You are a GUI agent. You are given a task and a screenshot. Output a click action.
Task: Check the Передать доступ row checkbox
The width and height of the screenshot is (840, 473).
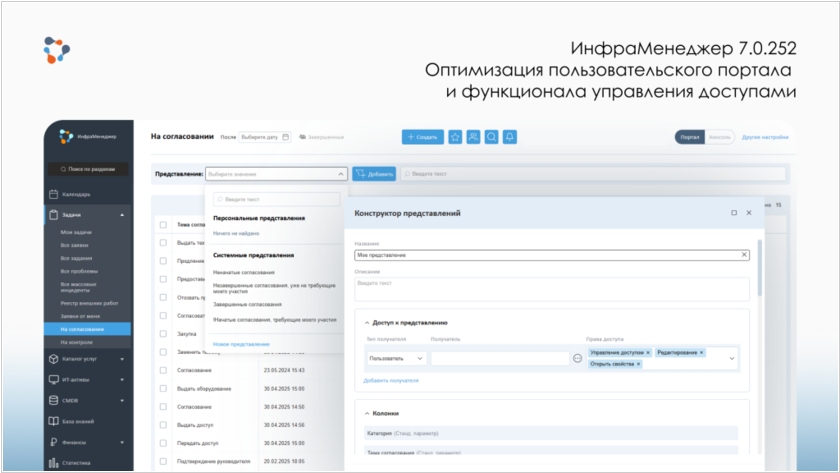(x=163, y=443)
